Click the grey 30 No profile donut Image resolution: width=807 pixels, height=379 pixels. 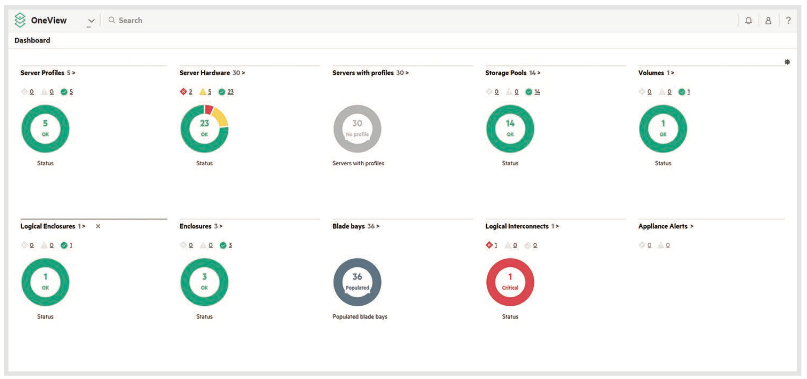[x=357, y=129]
